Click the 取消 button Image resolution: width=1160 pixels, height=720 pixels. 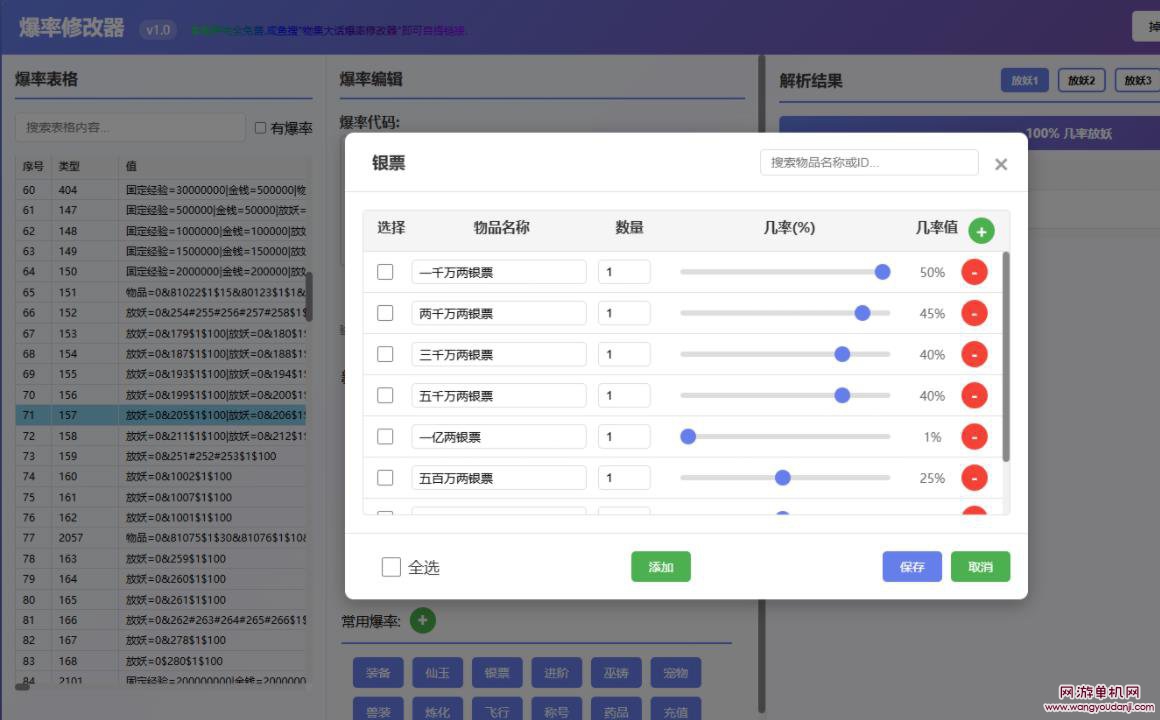pos(980,567)
